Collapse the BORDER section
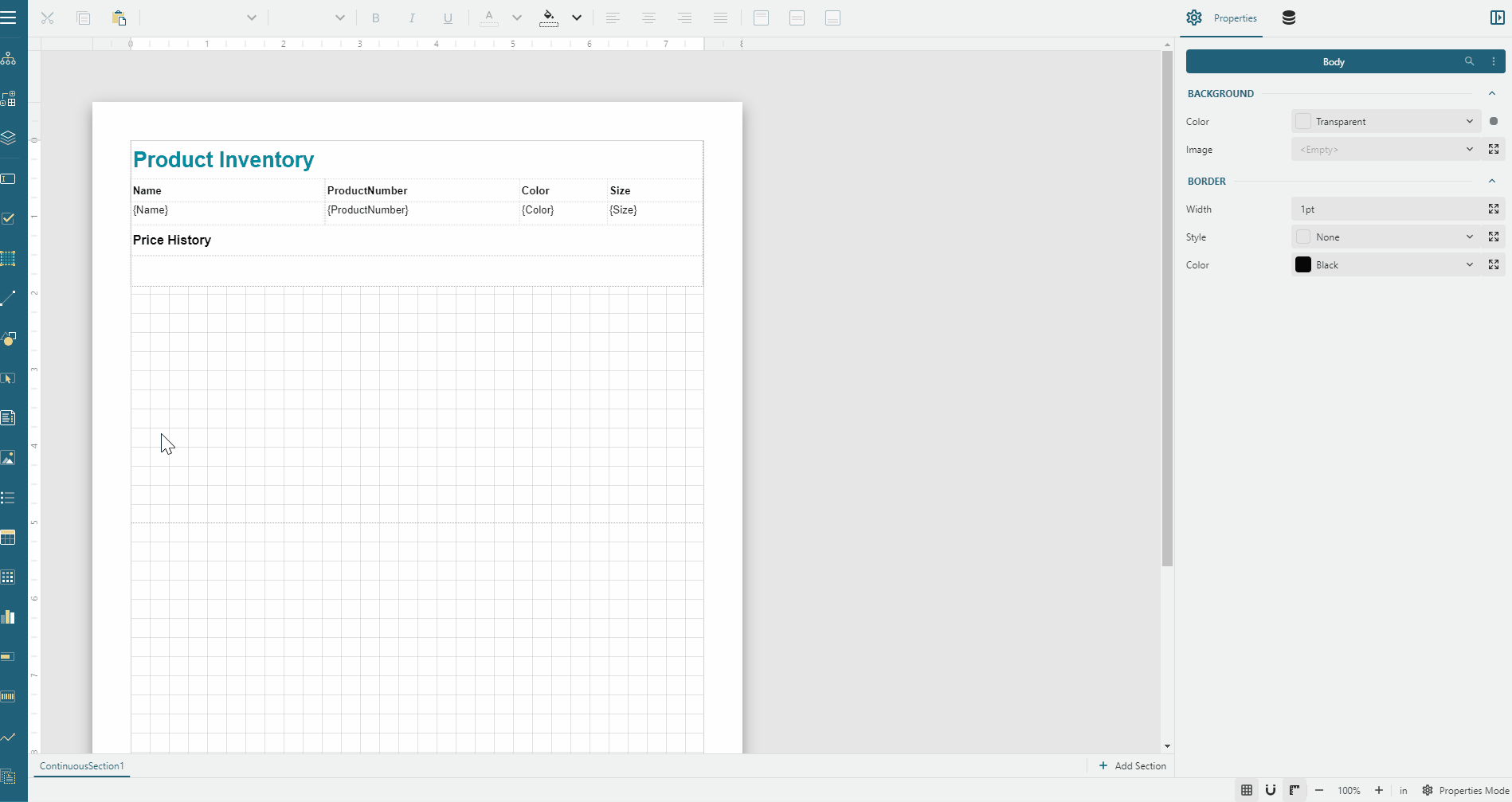Screen dimensions: 1512x802 (x=1492, y=181)
